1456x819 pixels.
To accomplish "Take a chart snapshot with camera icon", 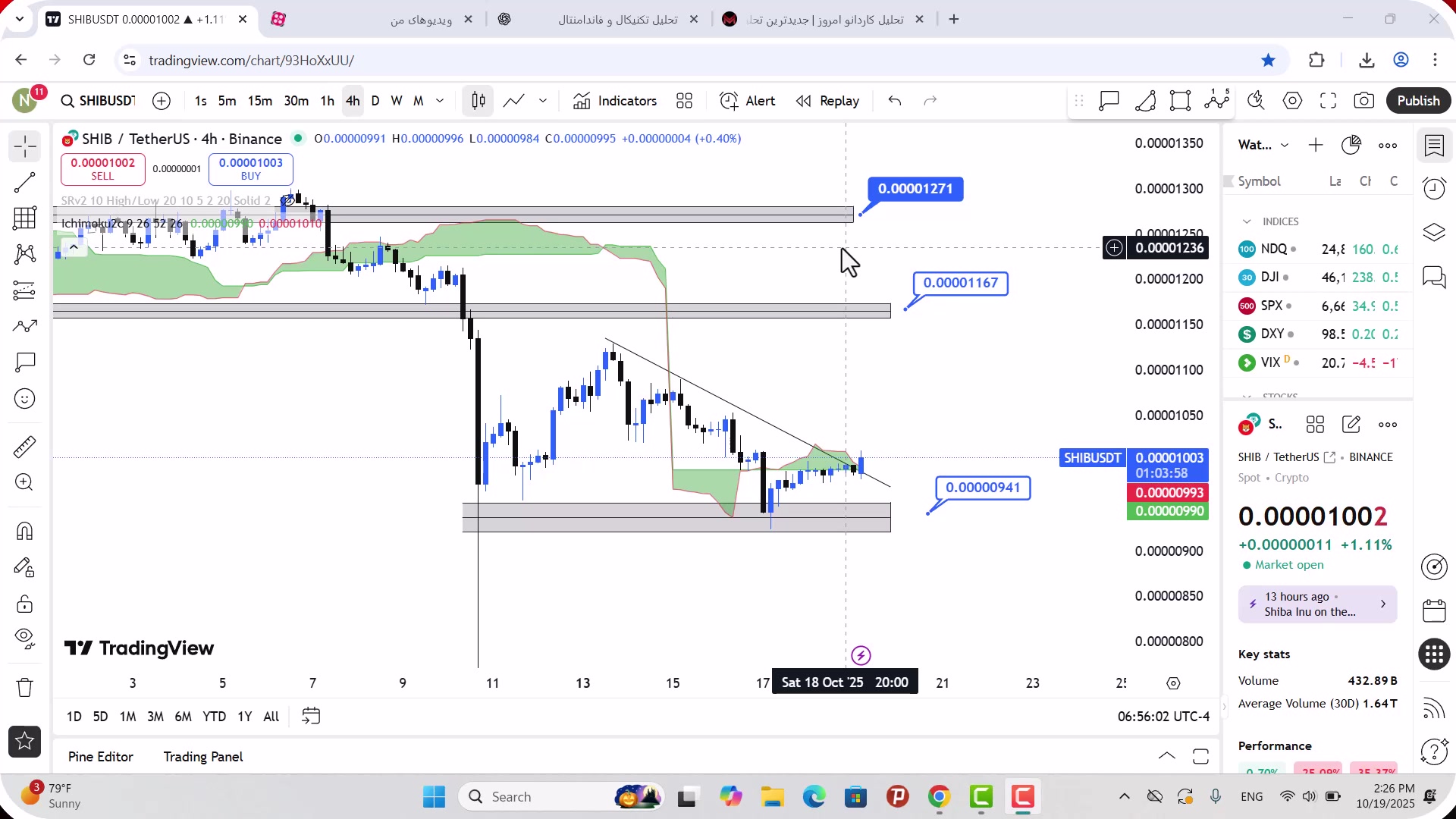I will [x=1363, y=101].
